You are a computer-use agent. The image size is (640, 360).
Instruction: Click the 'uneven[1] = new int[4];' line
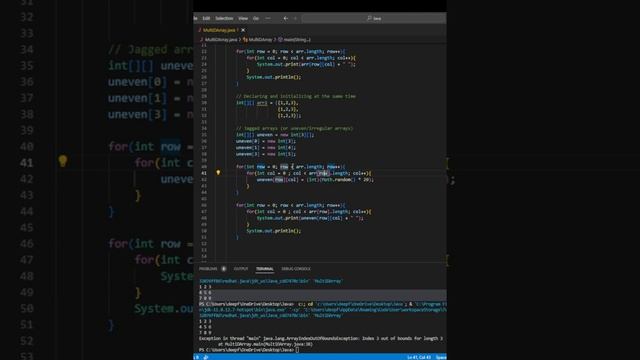[x=266, y=147]
